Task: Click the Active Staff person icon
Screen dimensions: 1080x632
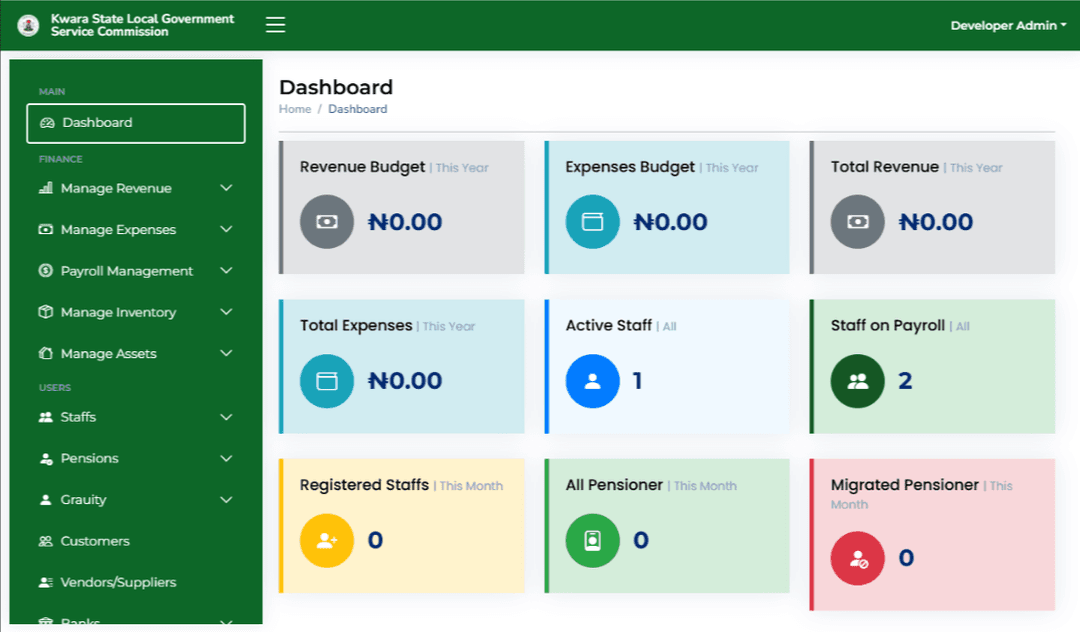Action: [592, 380]
